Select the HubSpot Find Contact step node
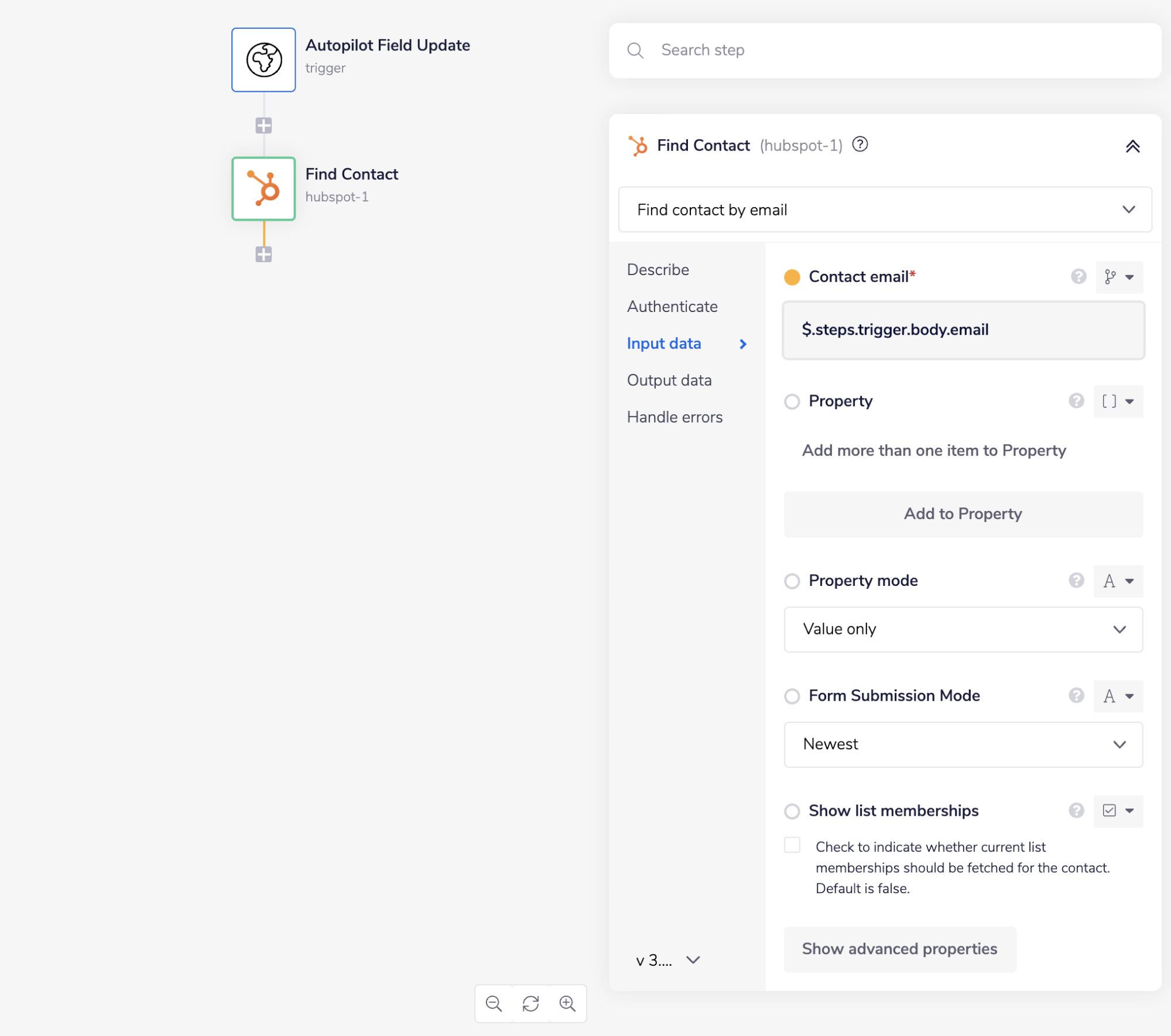This screenshot has height=1036, width=1171. [263, 188]
